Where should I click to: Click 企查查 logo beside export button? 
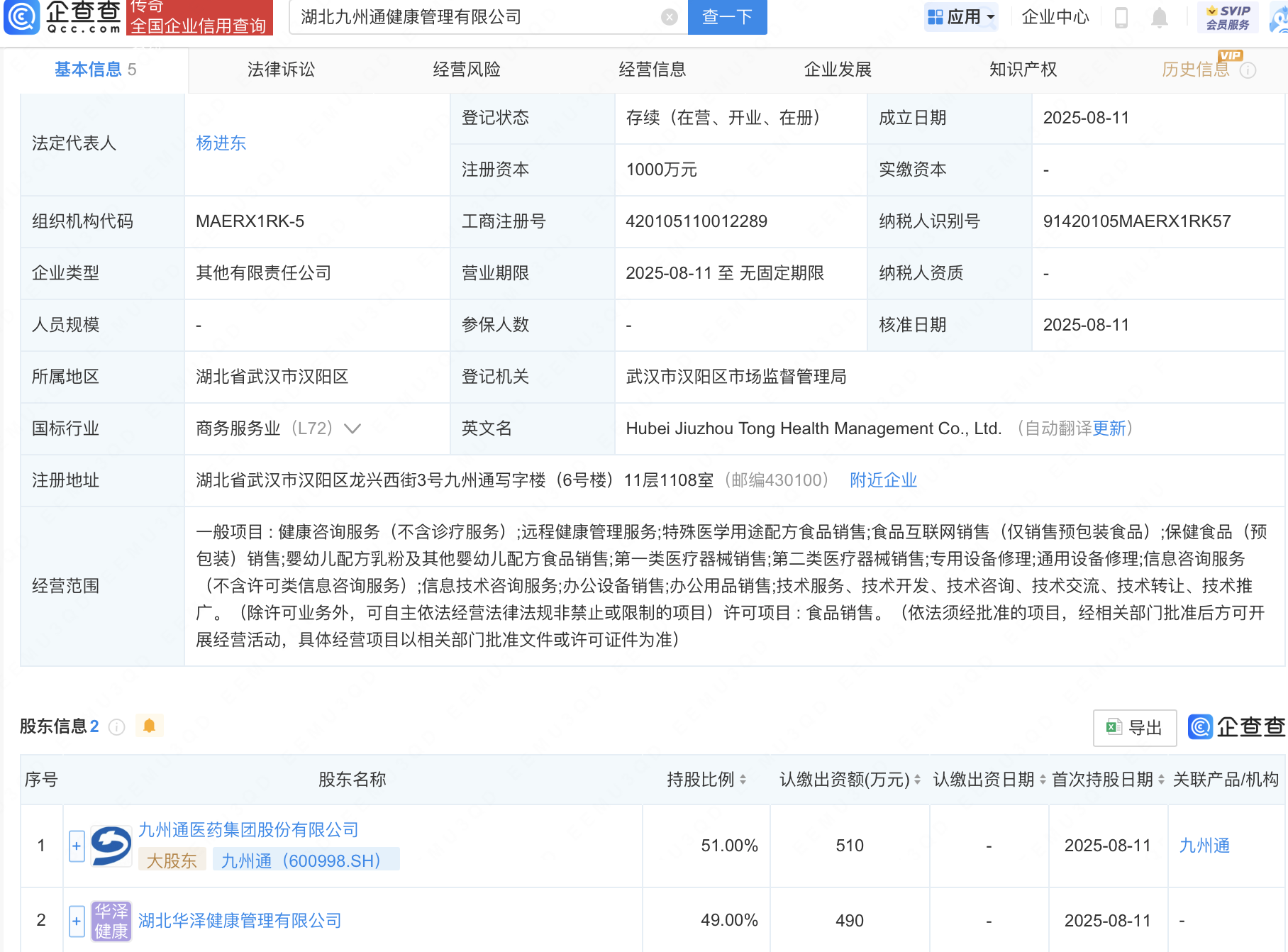pos(1236,727)
